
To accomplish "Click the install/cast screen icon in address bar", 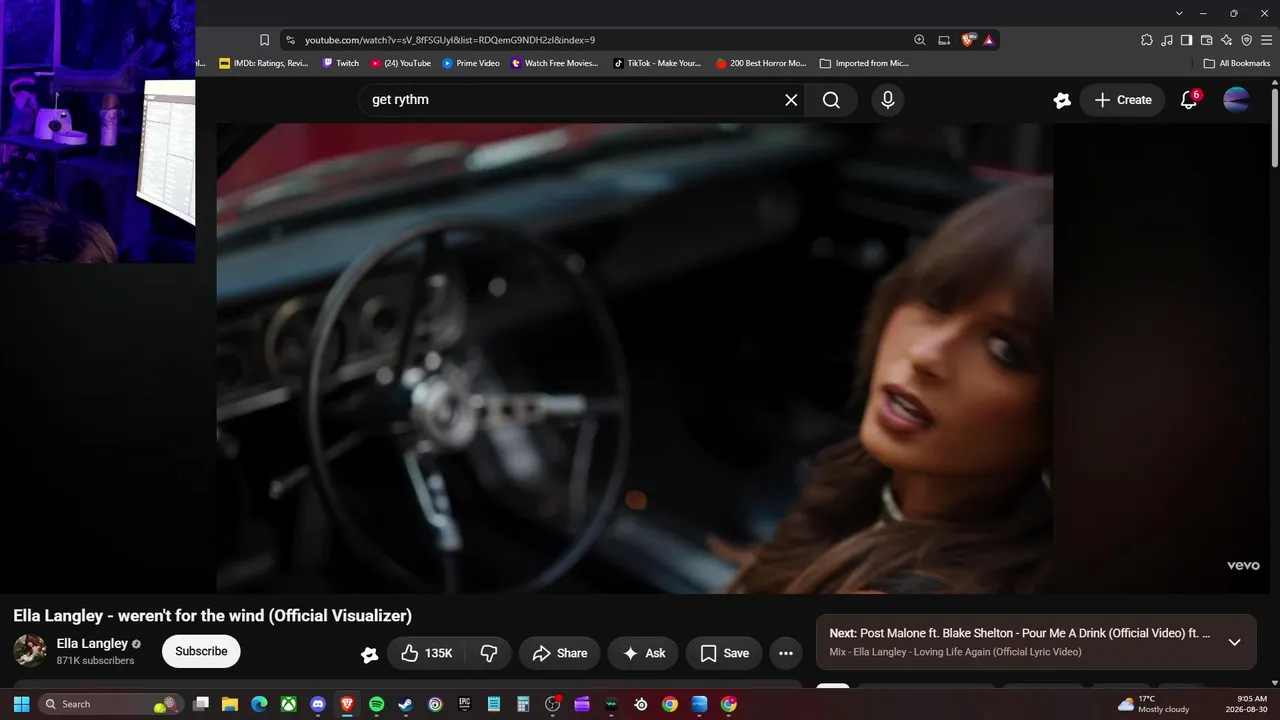I will pyautogui.click(x=944, y=40).
